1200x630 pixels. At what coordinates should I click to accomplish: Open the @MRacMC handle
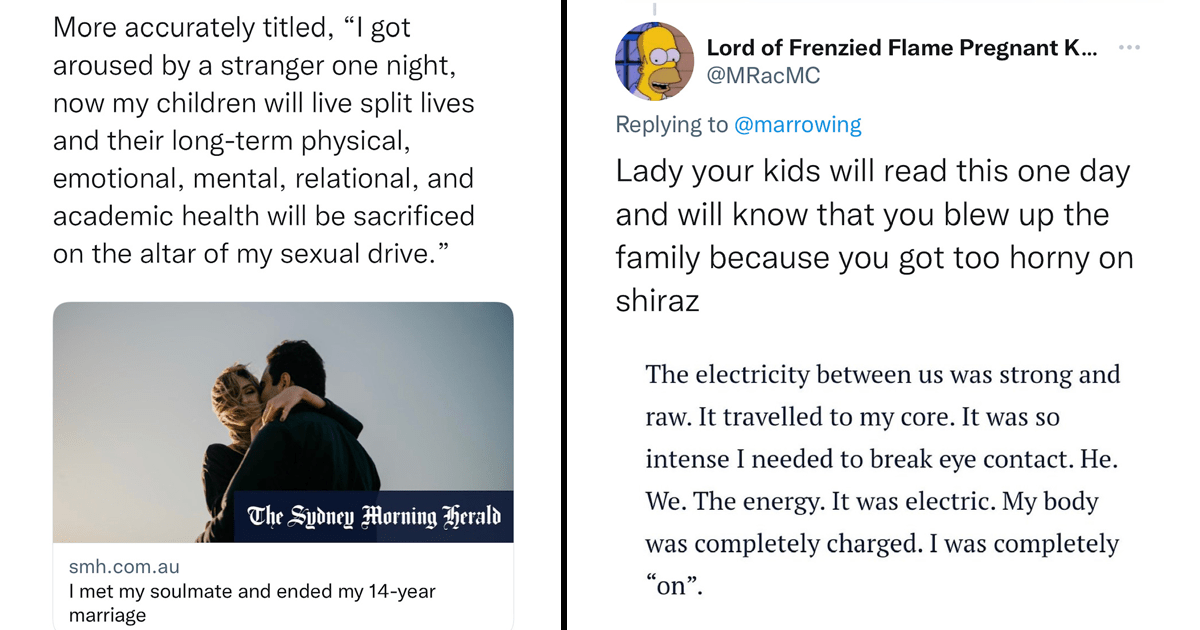(x=764, y=76)
